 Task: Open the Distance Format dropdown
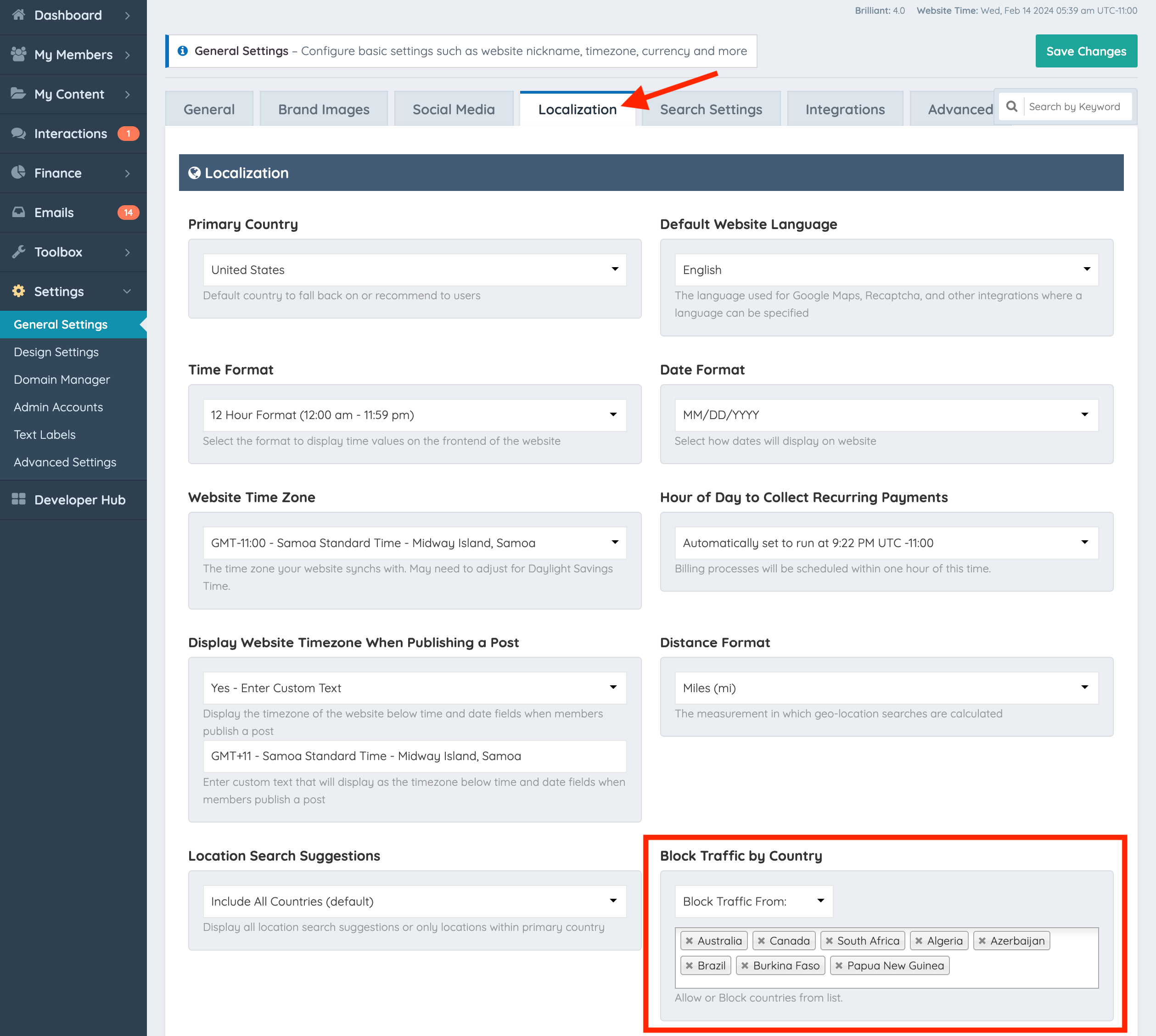coord(886,688)
